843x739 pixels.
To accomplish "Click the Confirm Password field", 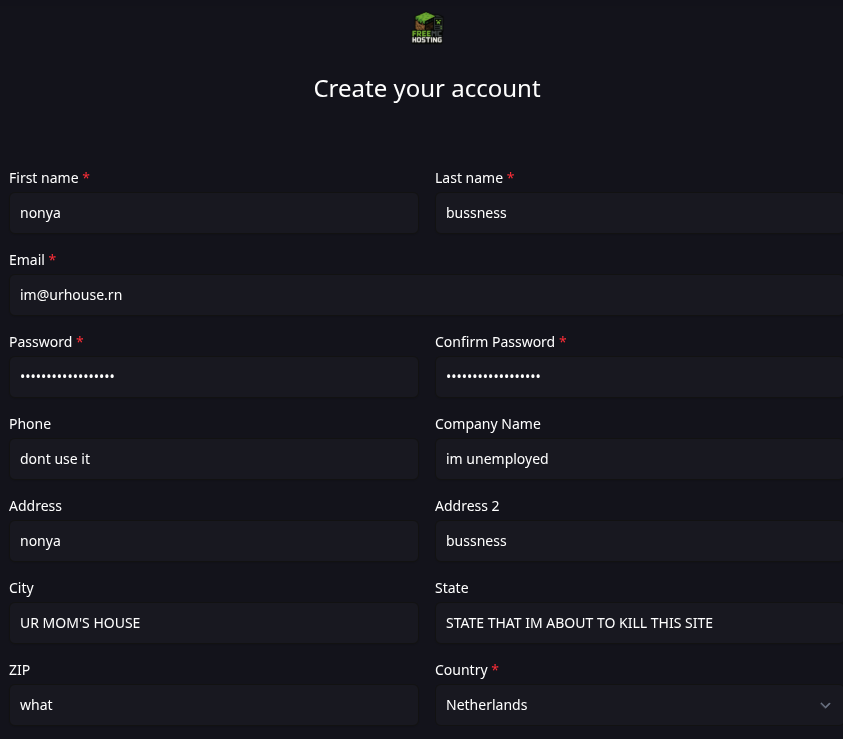I will [x=638, y=377].
